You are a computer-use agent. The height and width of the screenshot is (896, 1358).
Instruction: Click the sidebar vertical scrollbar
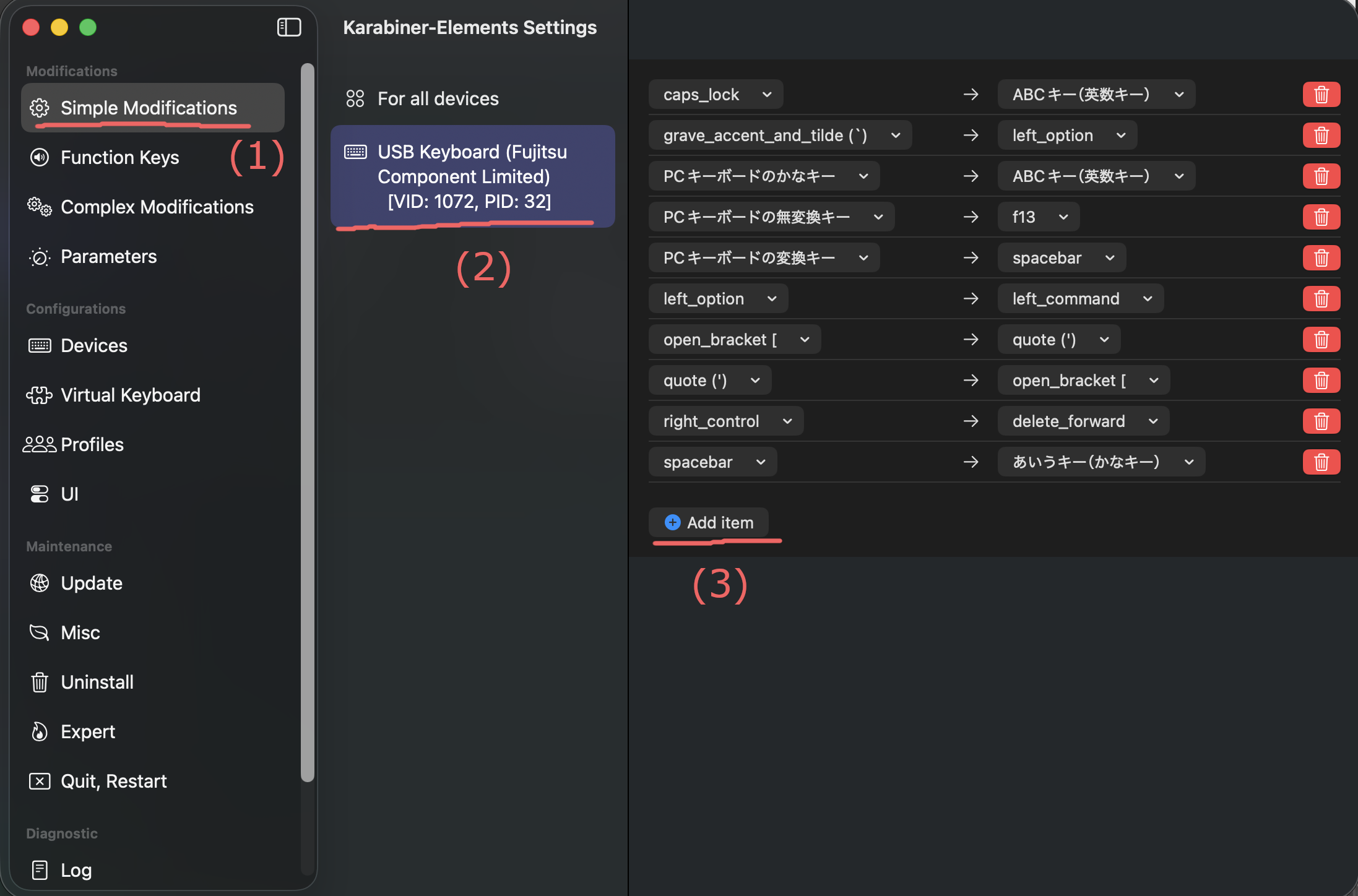[x=308, y=423]
